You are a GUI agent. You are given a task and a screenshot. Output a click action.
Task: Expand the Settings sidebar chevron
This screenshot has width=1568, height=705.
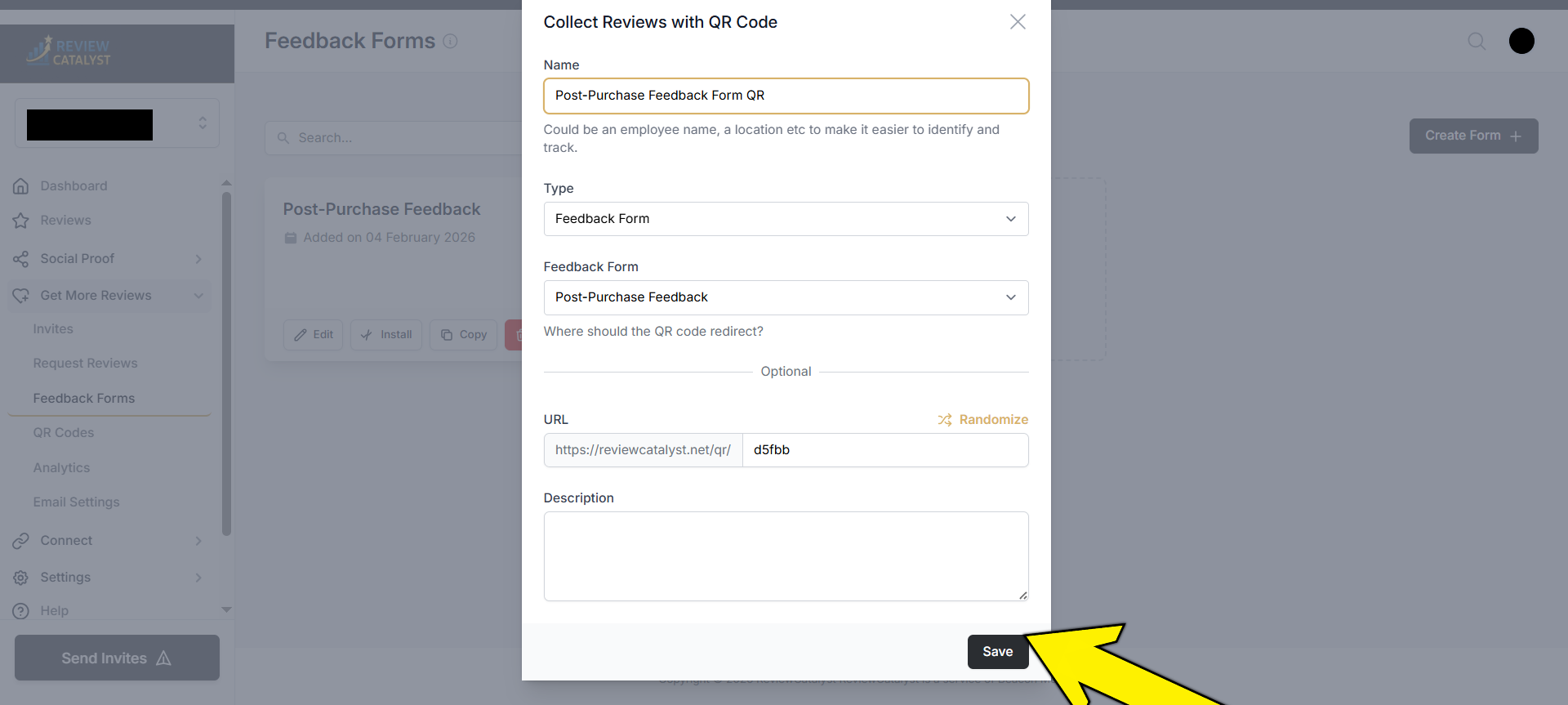tap(198, 578)
